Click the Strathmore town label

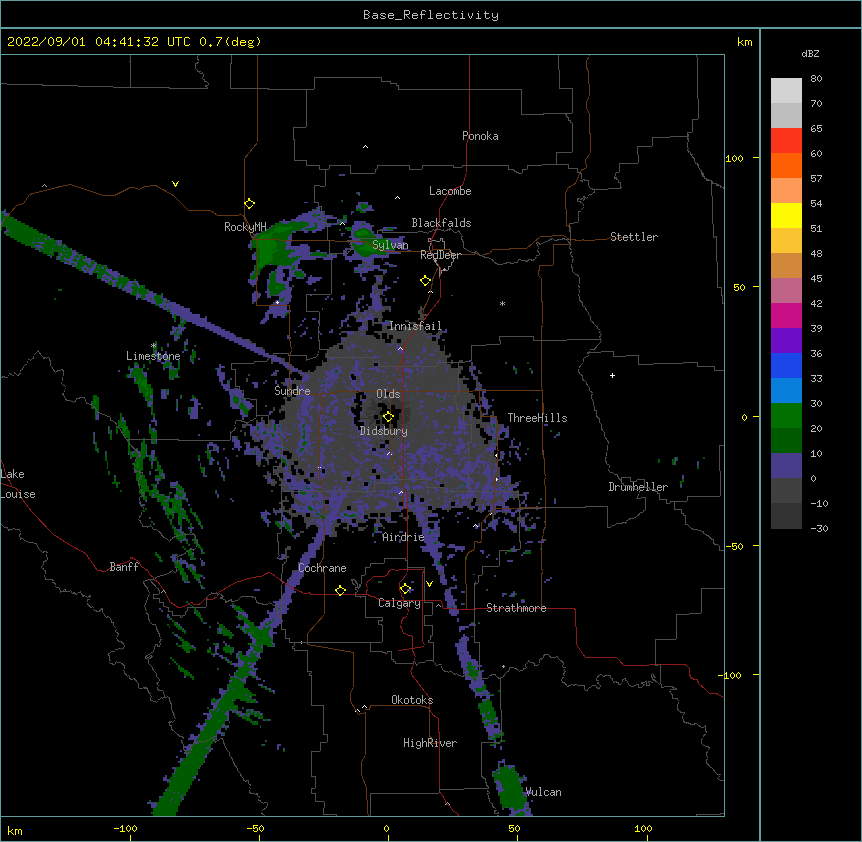coord(516,608)
